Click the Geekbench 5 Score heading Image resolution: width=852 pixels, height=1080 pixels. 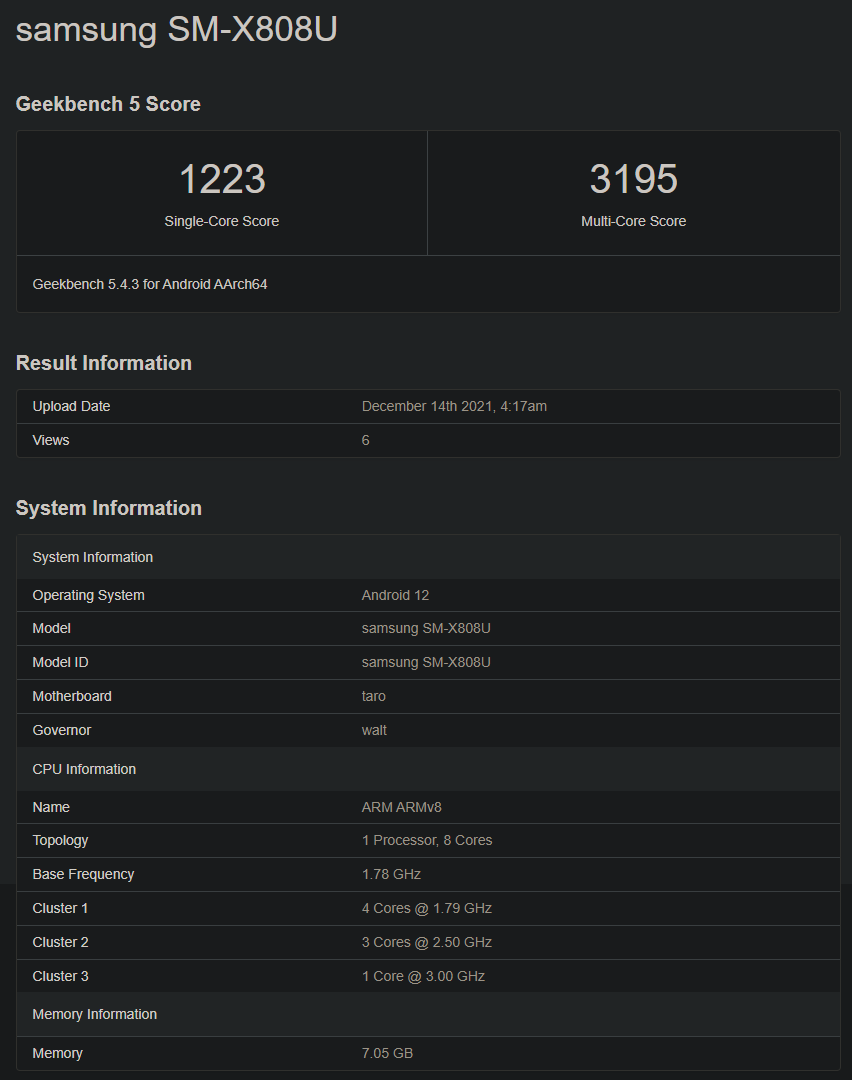click(108, 104)
